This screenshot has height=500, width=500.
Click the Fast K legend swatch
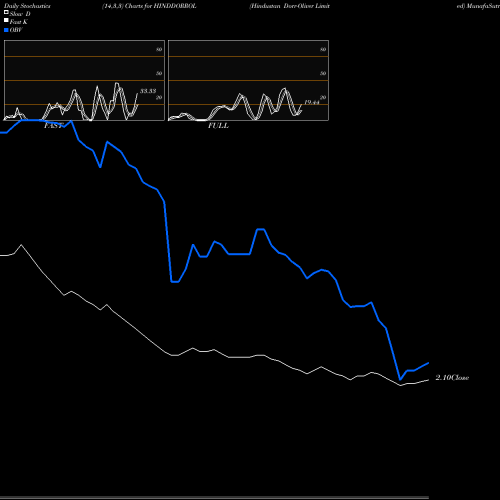6,20
